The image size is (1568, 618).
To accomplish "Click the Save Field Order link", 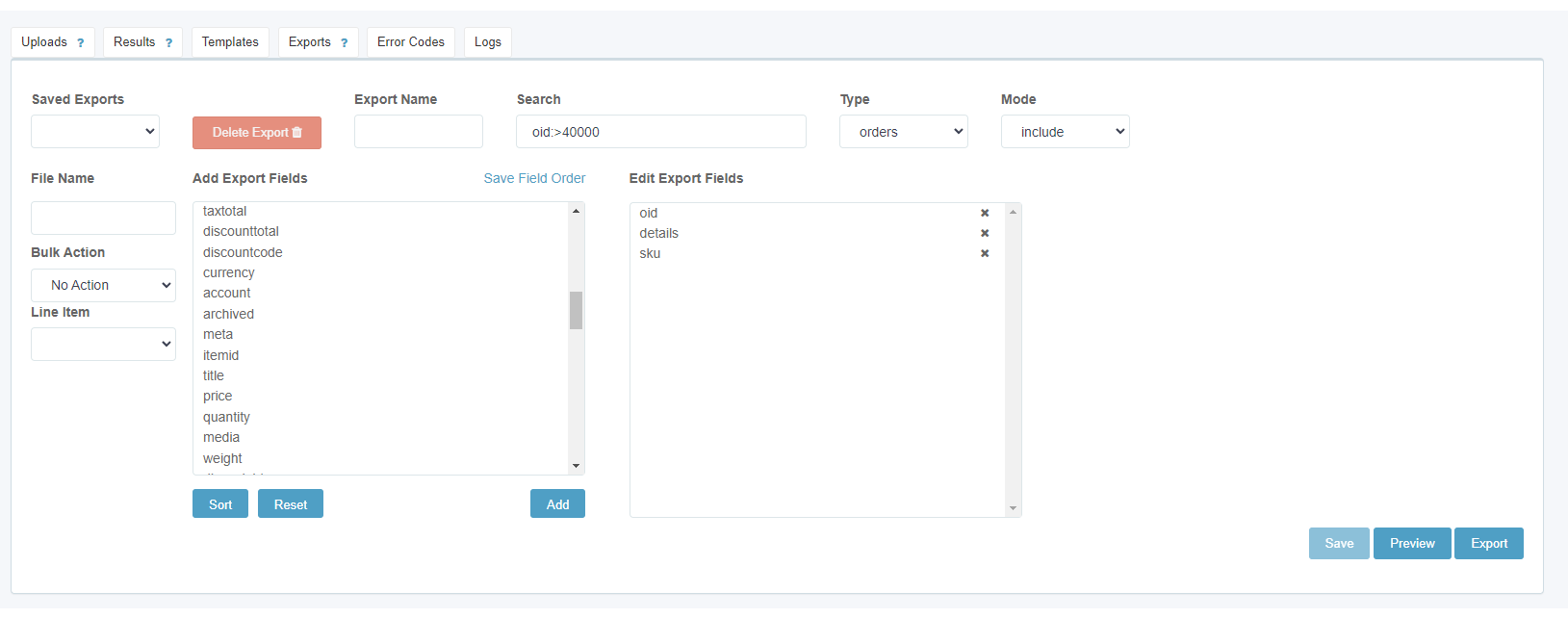I will coord(534,178).
